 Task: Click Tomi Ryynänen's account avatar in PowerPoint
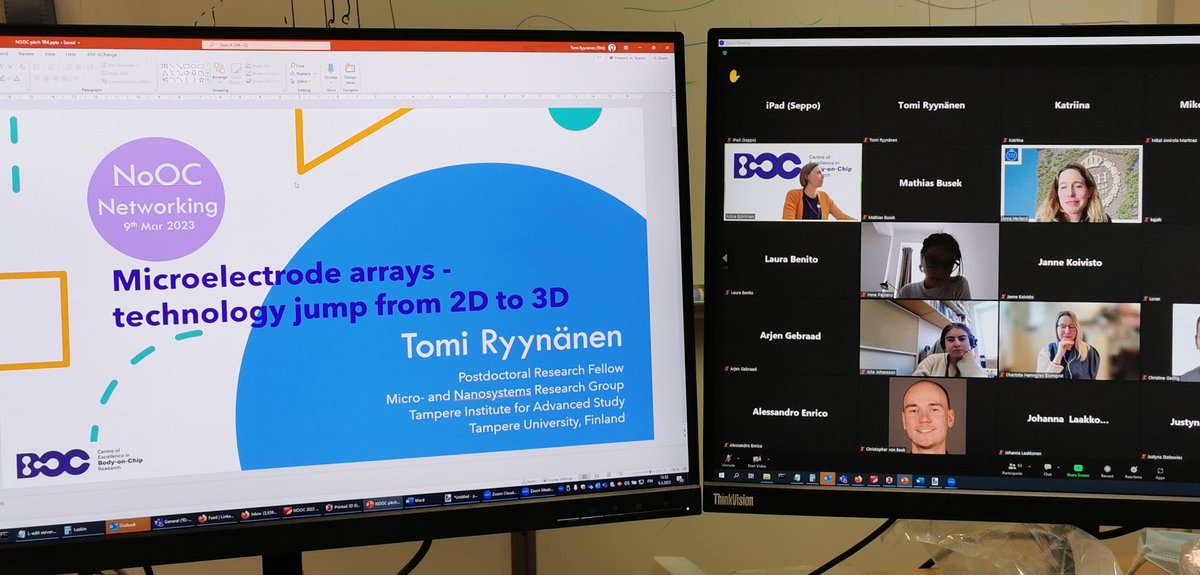[611, 47]
